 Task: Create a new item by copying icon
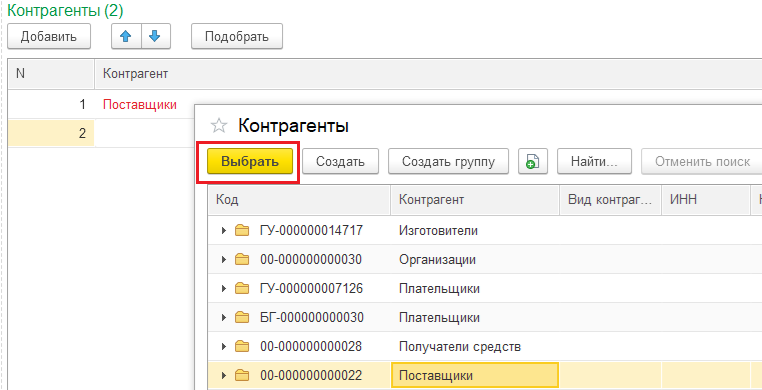tap(533, 161)
